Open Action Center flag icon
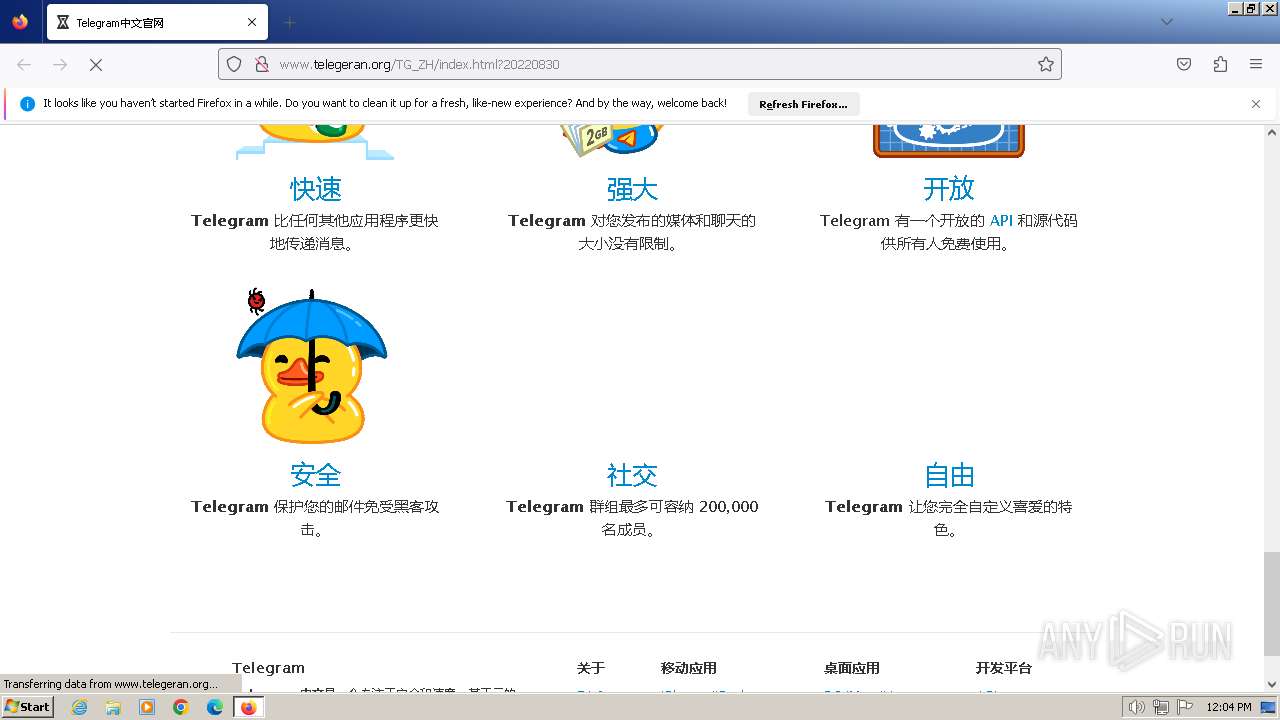 pos(1185,707)
